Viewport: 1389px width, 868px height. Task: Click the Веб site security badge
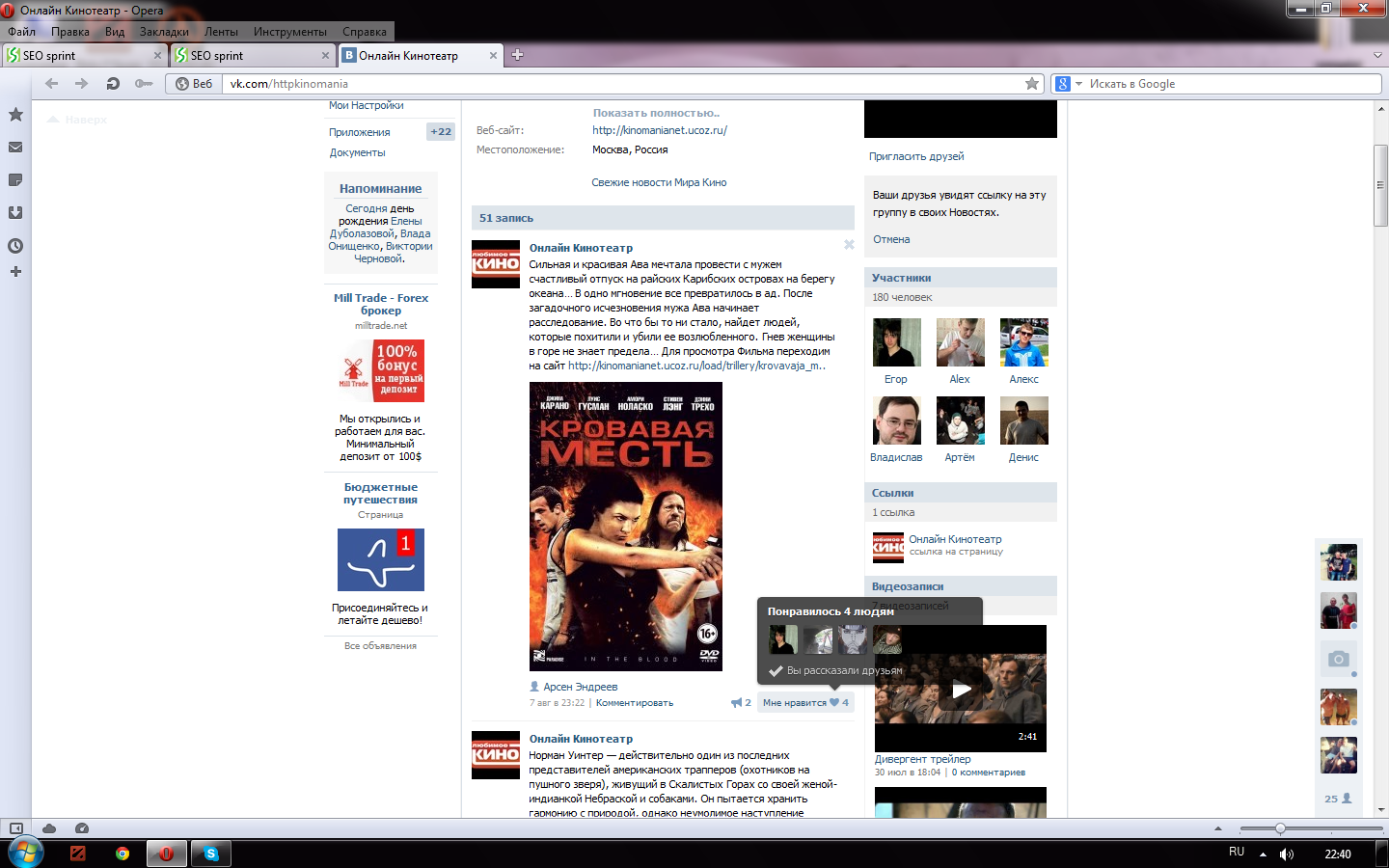[x=194, y=84]
